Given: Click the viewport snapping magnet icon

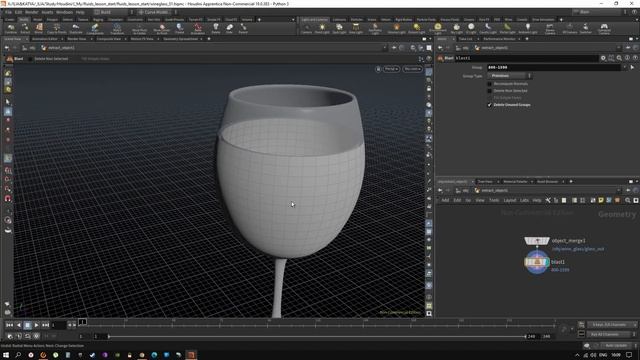Looking at the screenshot, I should (x=8, y=199).
